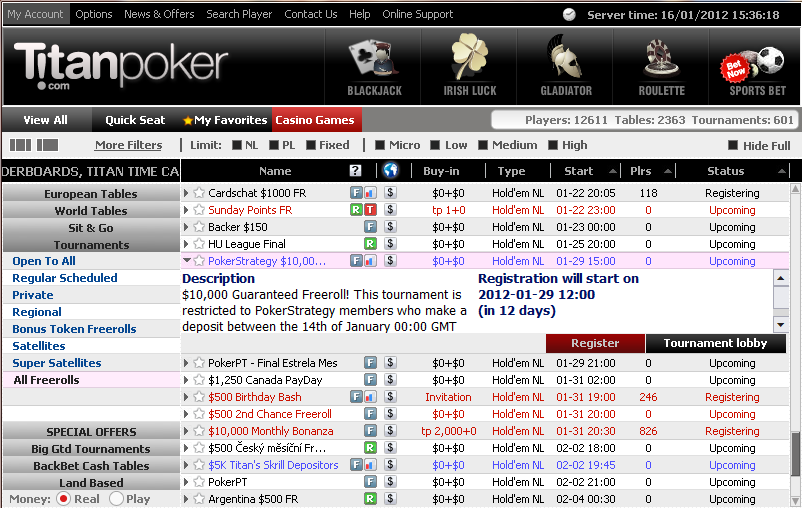Launch the Roulette game icon
The height and width of the screenshot is (508, 802).
point(661,67)
